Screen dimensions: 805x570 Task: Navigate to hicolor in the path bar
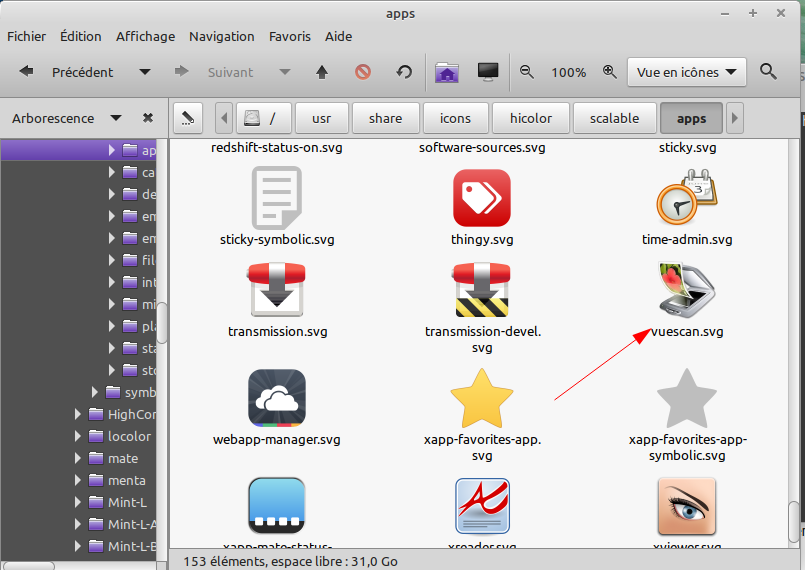[530, 118]
